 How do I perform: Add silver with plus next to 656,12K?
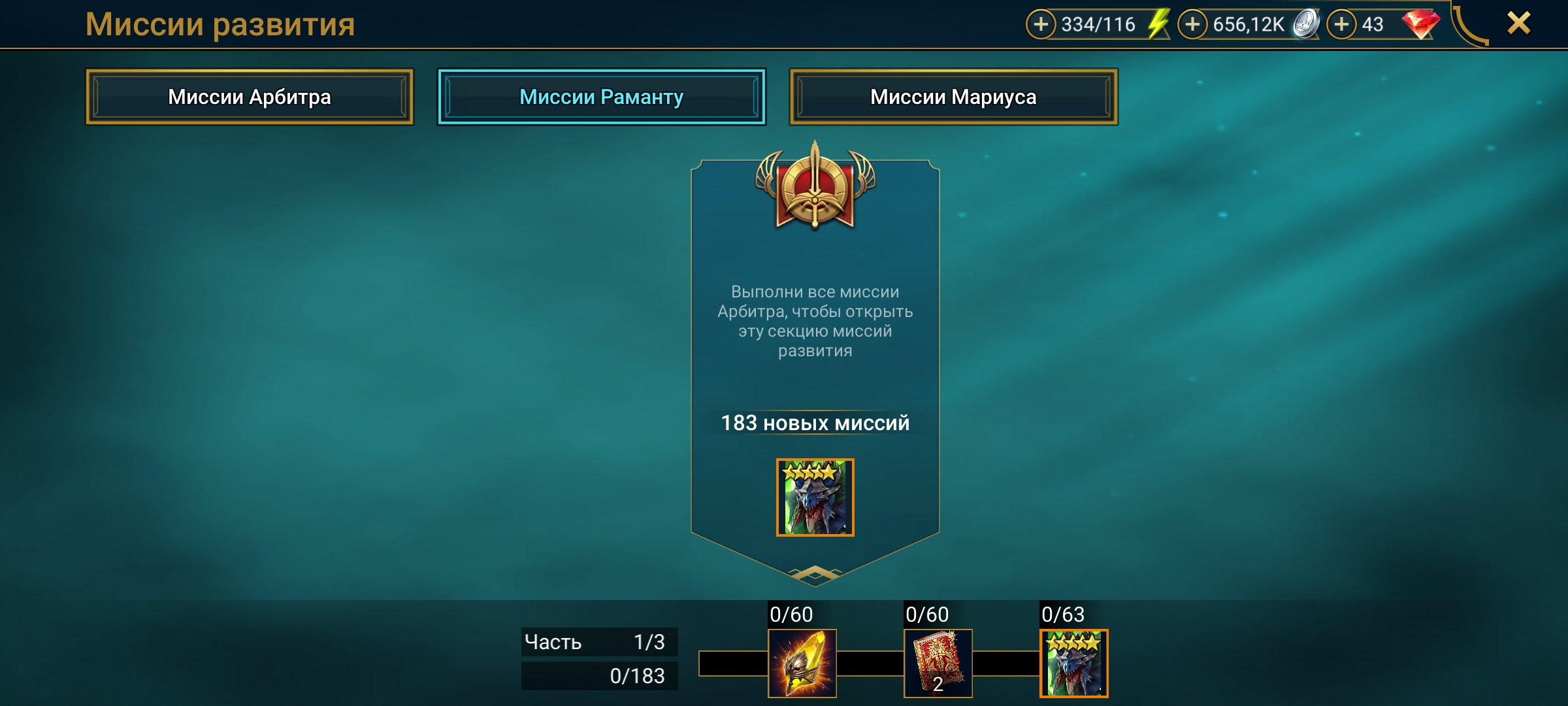click(x=1192, y=25)
